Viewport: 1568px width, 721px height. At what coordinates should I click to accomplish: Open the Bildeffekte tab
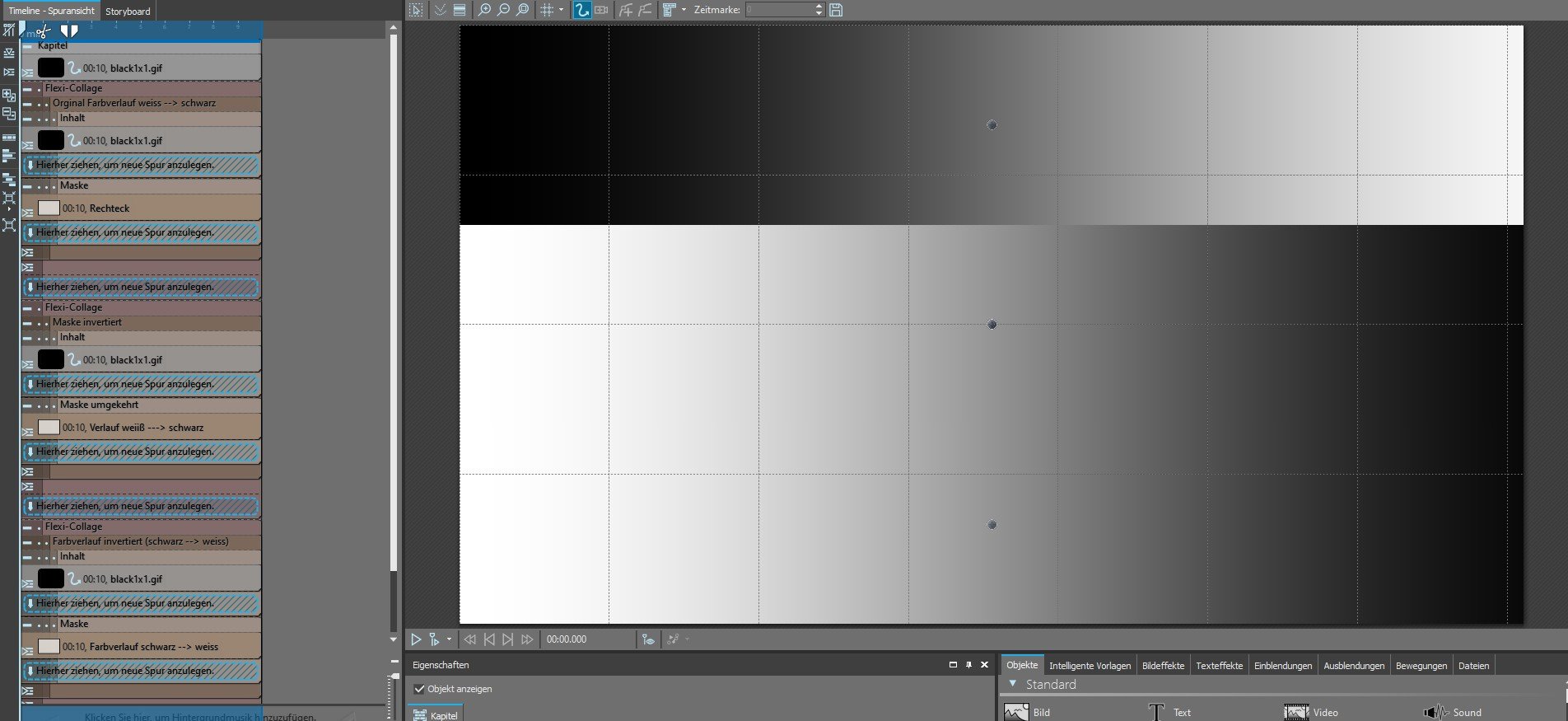pyautogui.click(x=1163, y=666)
